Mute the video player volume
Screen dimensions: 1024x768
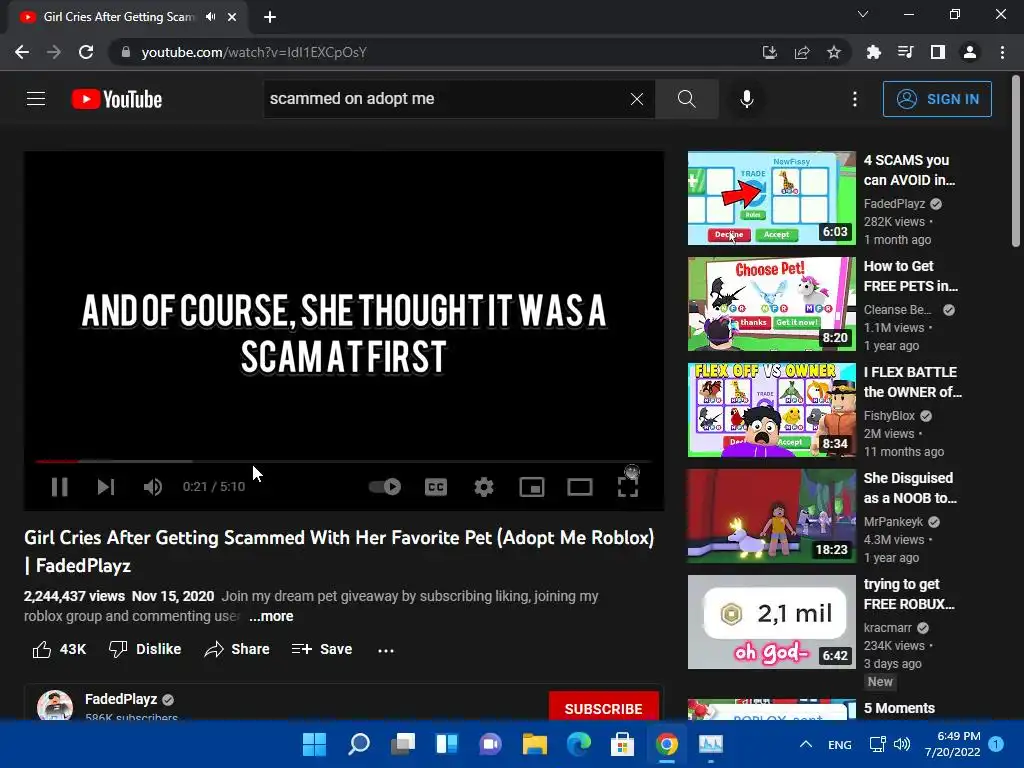tap(153, 487)
